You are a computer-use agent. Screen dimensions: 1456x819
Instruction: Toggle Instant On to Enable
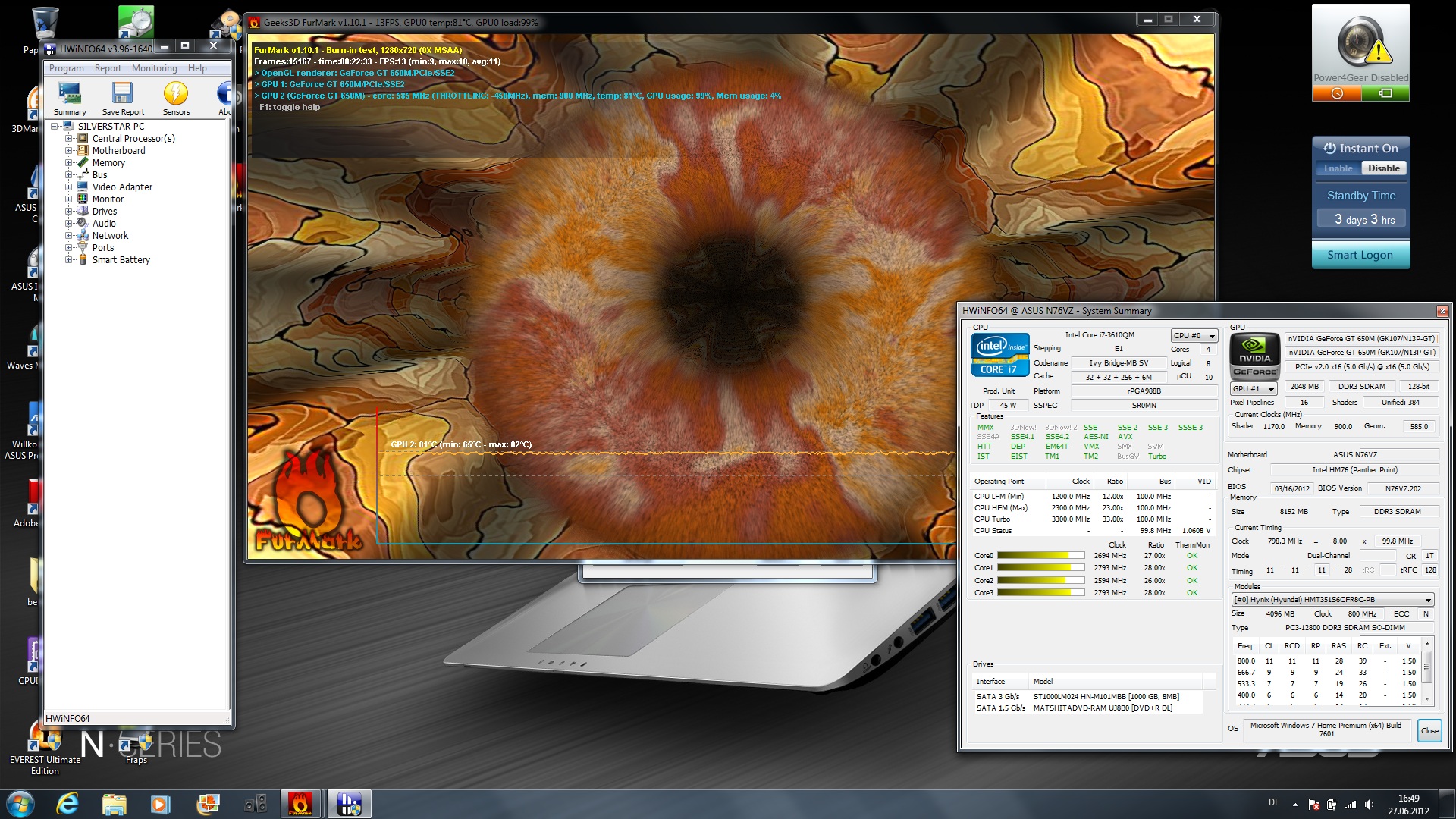coord(1338,168)
